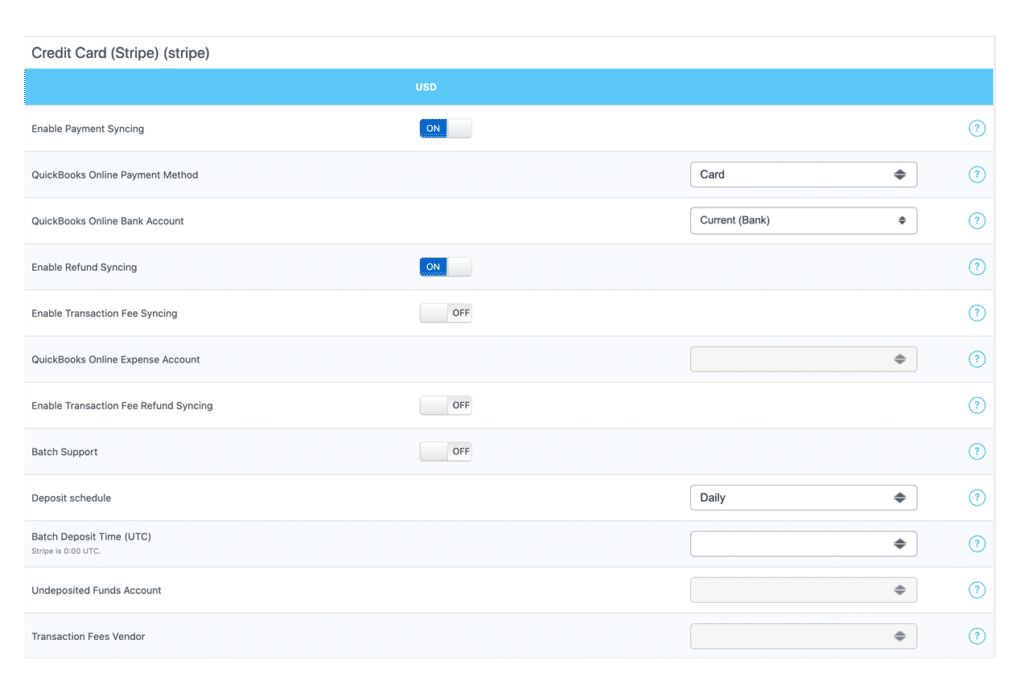
Task: Turn on Enable Transaction Fee Syncing
Action: click(x=445, y=313)
